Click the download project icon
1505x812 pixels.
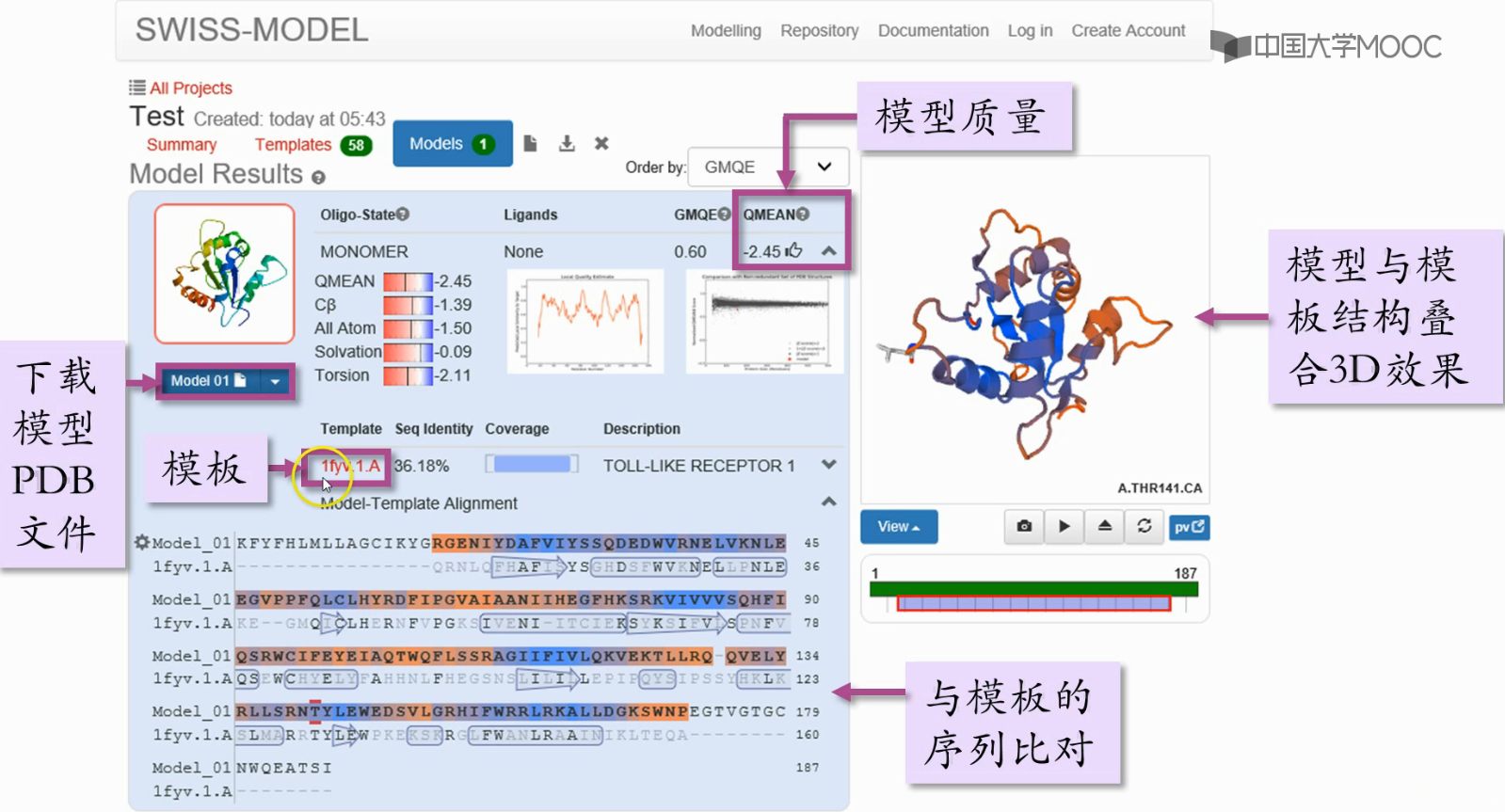click(x=567, y=144)
